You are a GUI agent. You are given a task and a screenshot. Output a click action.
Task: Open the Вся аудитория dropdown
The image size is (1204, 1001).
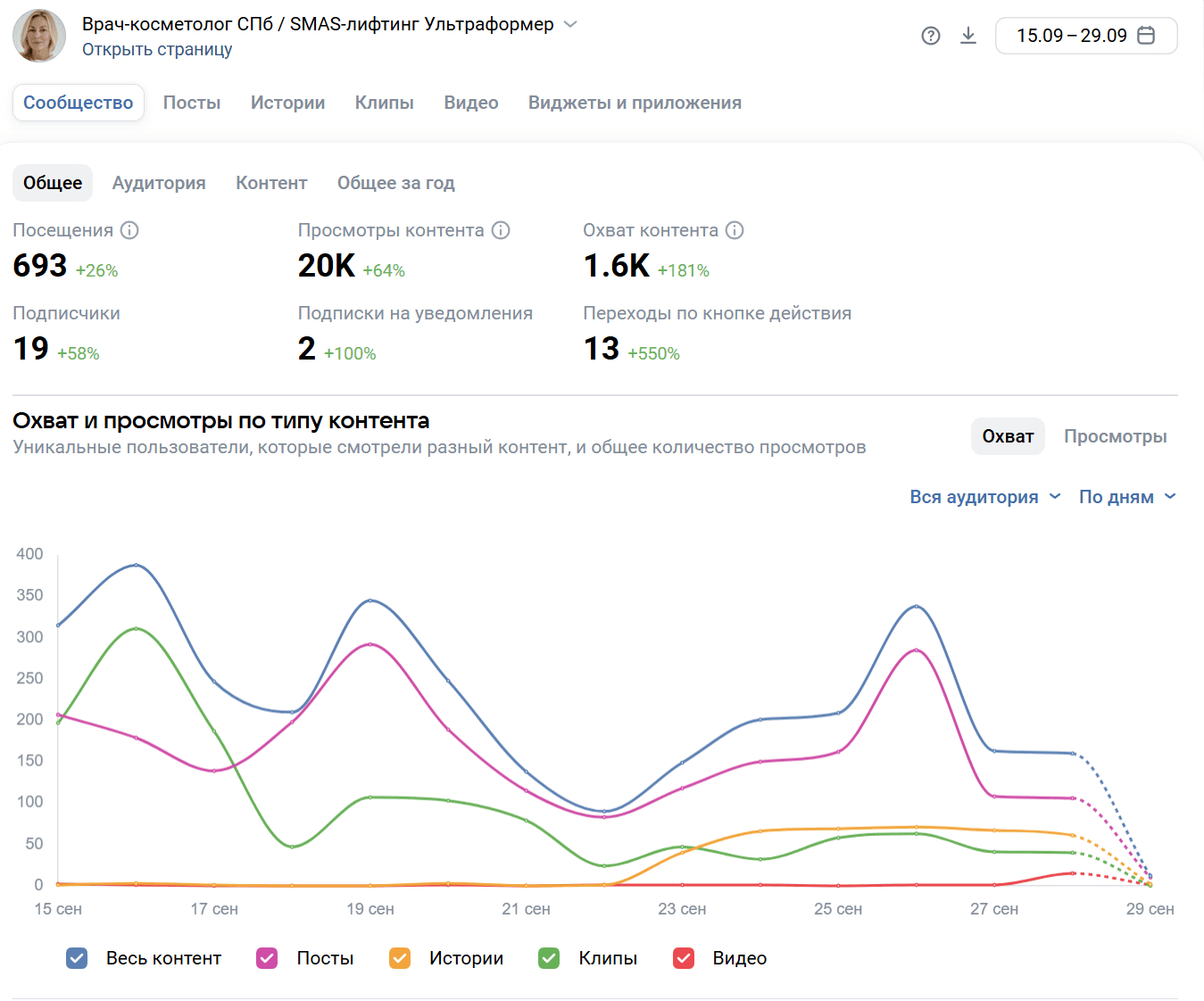(984, 497)
